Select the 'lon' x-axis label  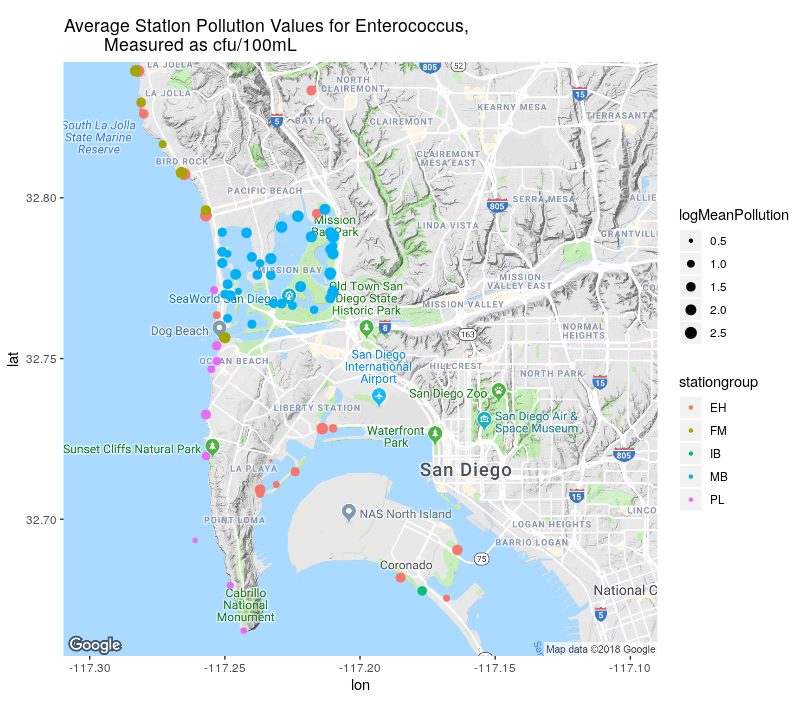[360, 685]
